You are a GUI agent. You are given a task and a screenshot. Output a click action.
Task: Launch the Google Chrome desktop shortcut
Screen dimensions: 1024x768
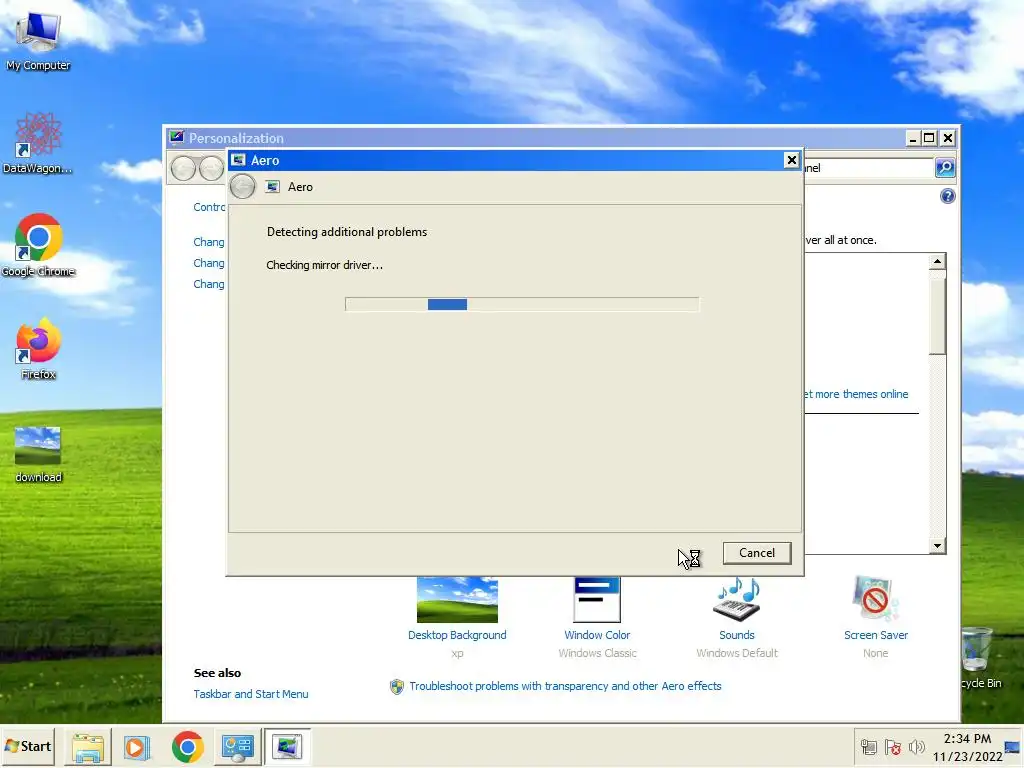coord(38,245)
